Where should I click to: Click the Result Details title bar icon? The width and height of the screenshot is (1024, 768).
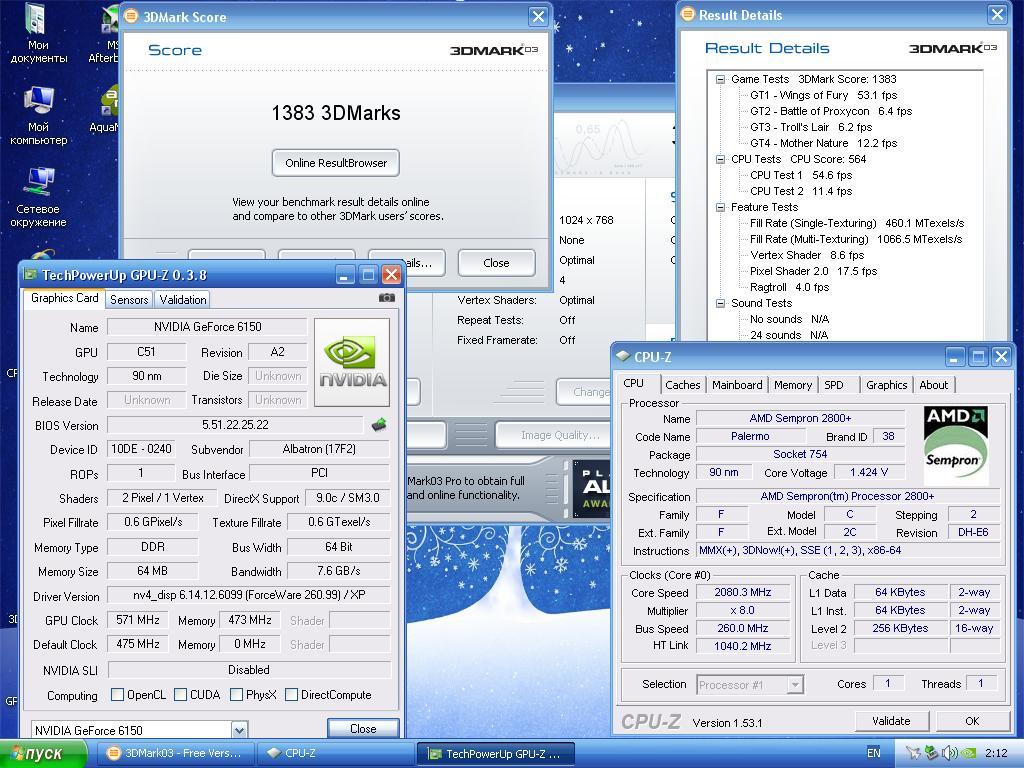[x=688, y=14]
